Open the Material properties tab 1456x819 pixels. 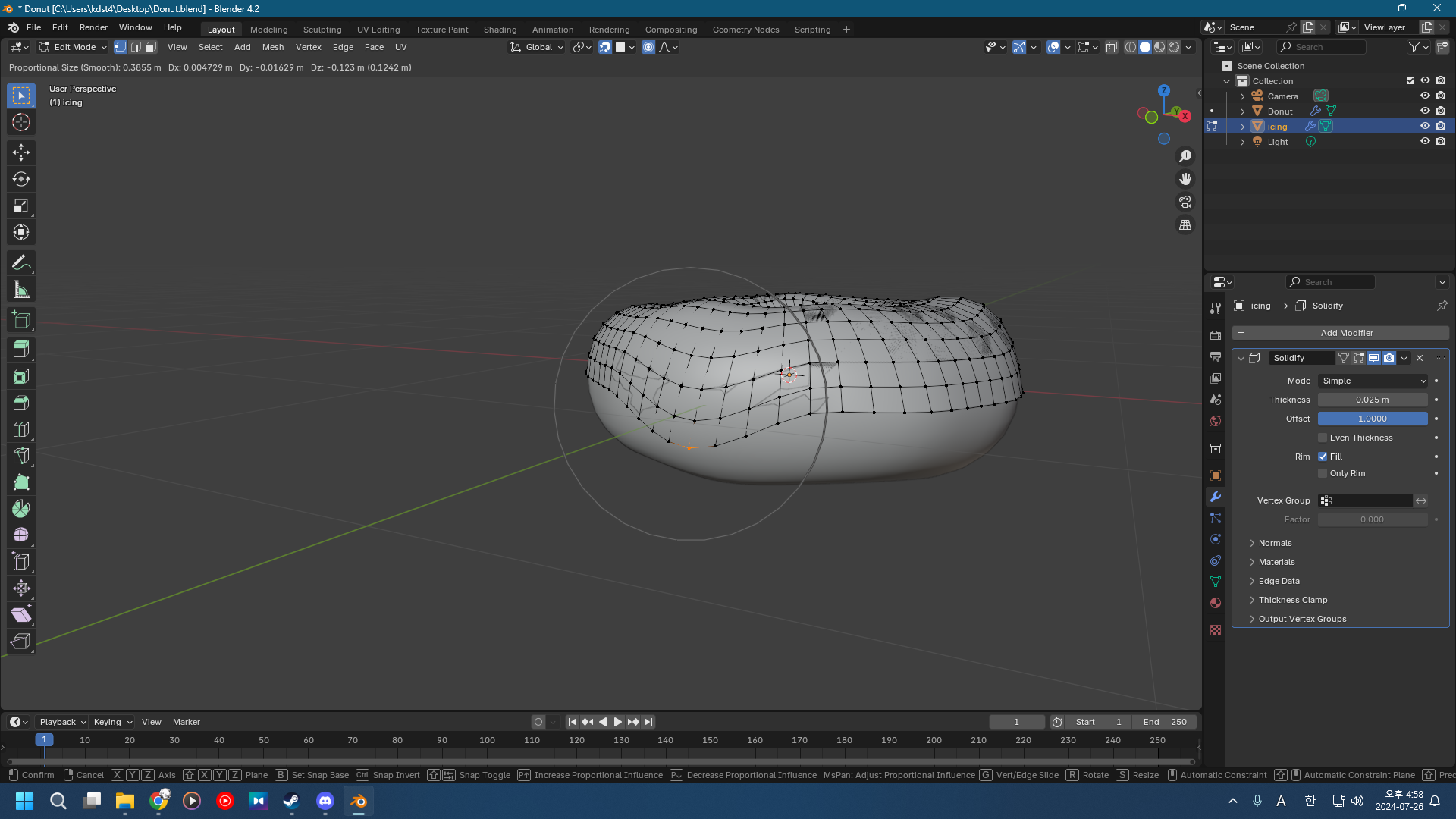pos(1216,603)
